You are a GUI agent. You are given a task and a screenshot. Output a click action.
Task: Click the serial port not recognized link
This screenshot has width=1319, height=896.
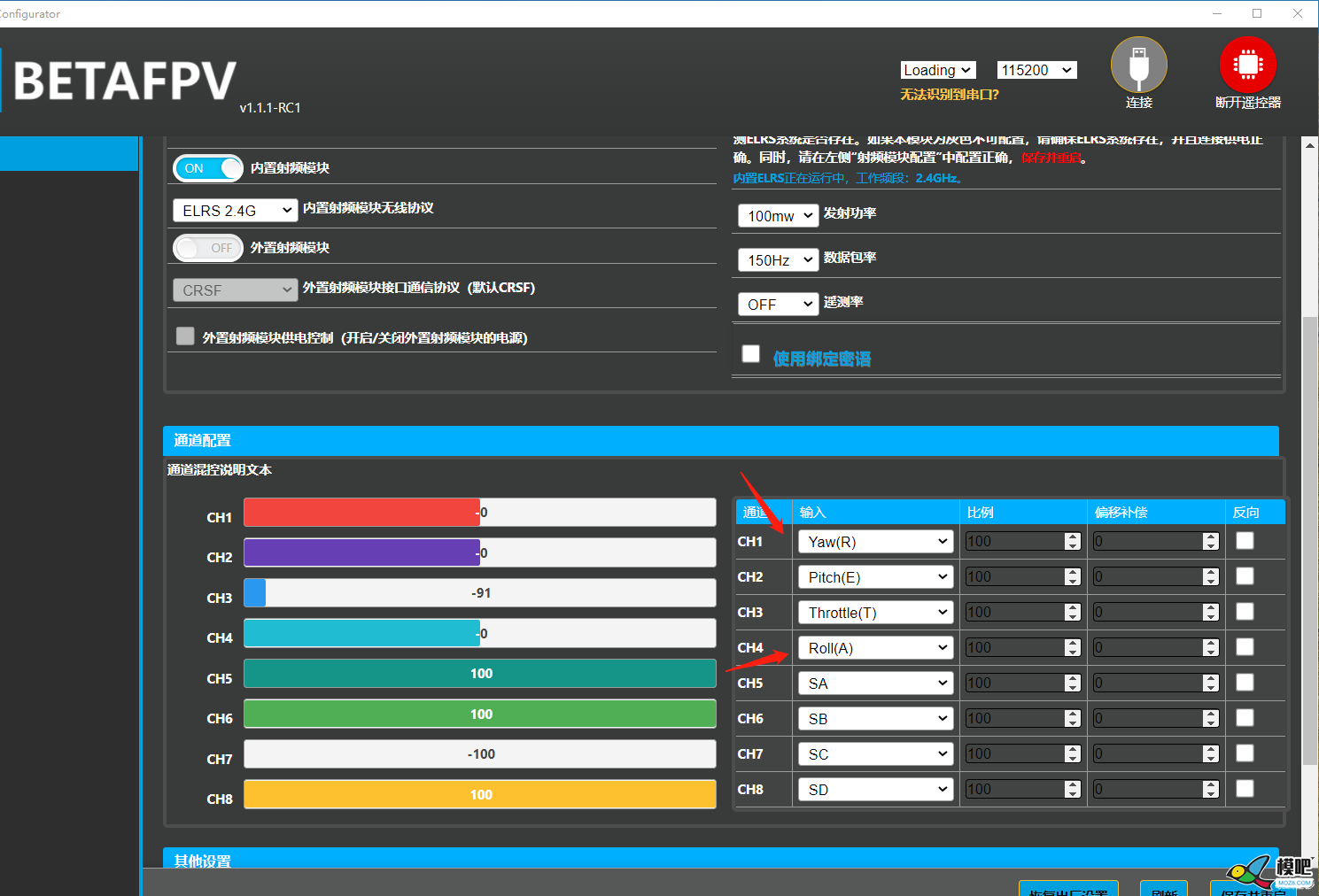949,95
